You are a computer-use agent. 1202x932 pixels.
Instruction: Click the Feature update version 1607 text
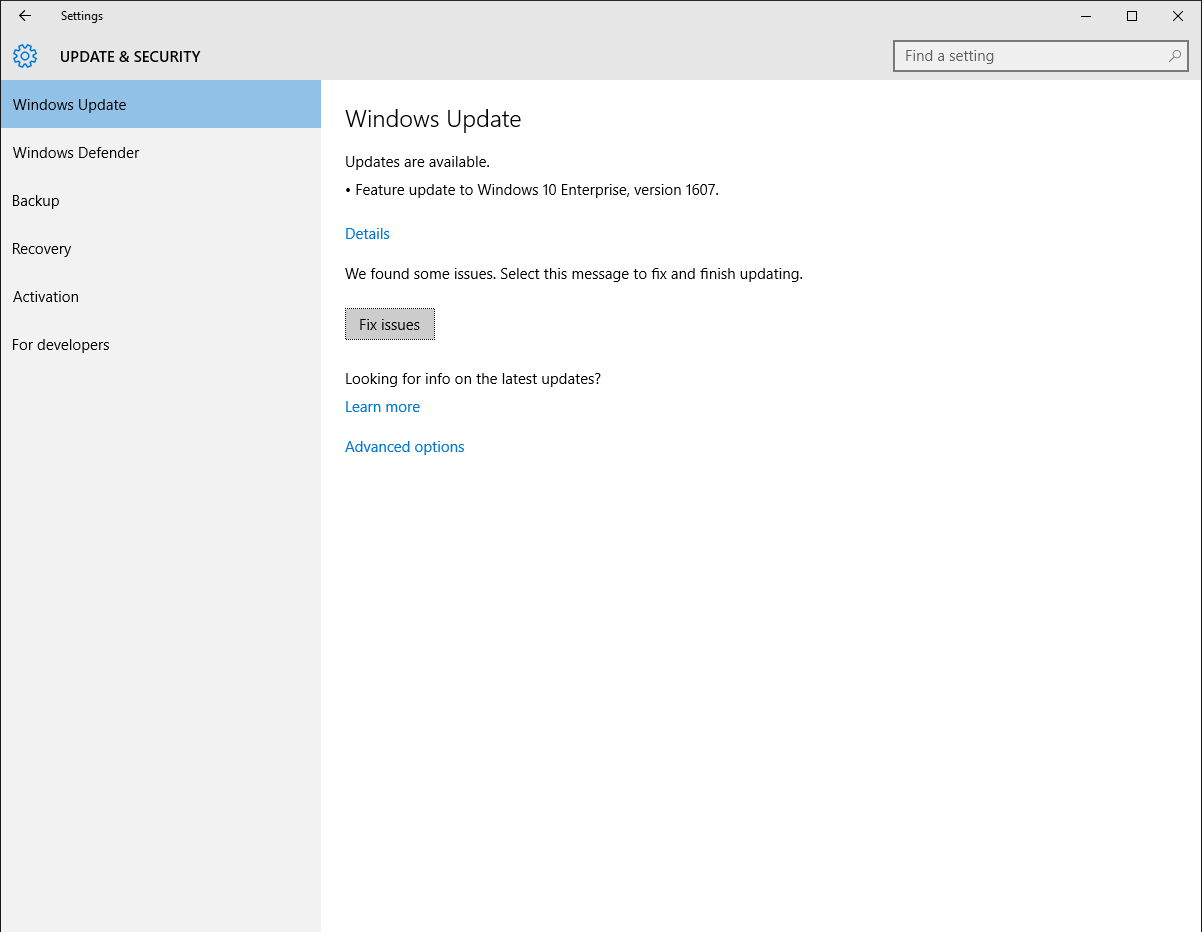tap(532, 189)
